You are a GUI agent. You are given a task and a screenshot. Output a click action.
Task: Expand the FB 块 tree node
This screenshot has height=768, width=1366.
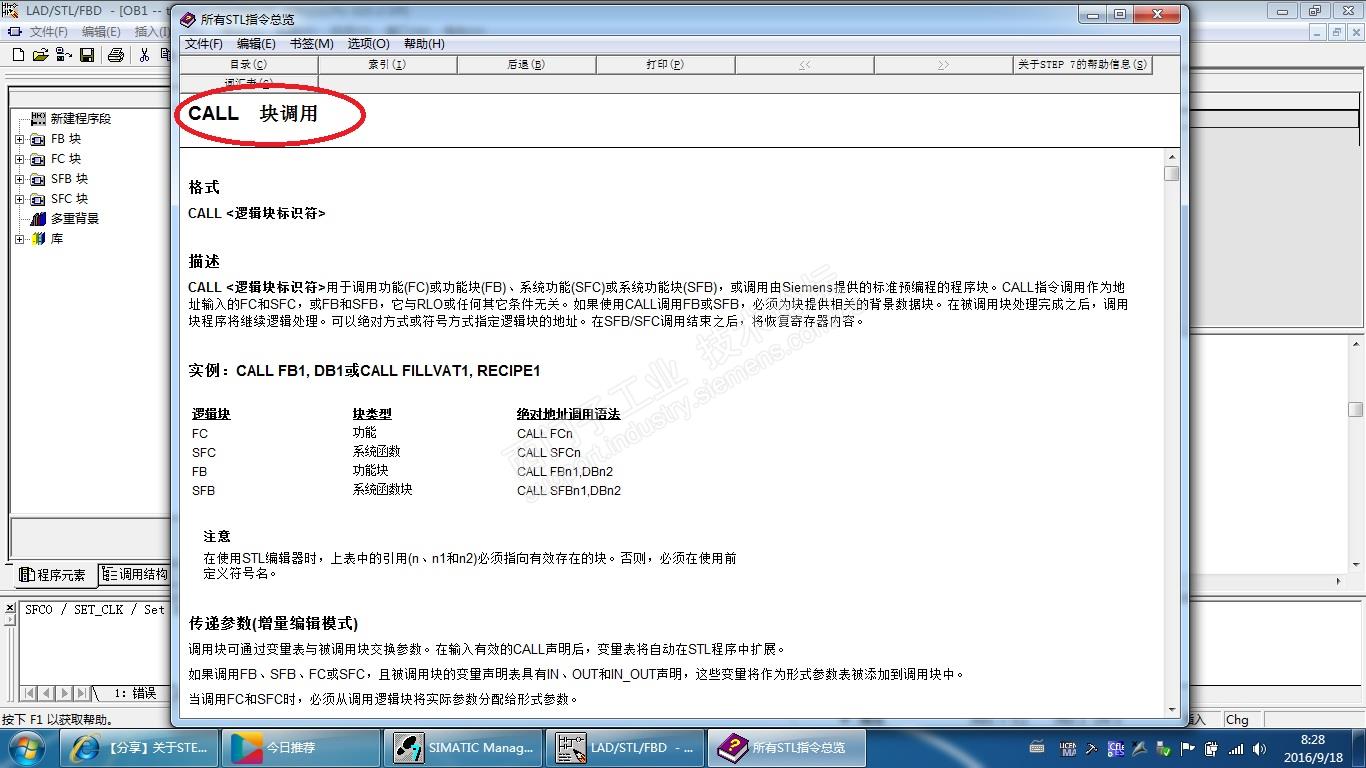coord(19,139)
